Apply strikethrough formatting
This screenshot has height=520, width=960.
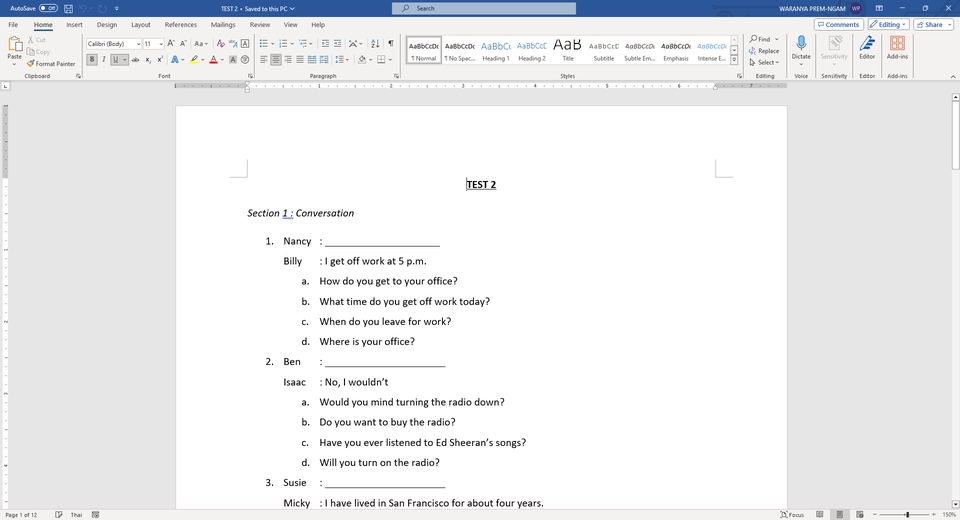click(135, 59)
